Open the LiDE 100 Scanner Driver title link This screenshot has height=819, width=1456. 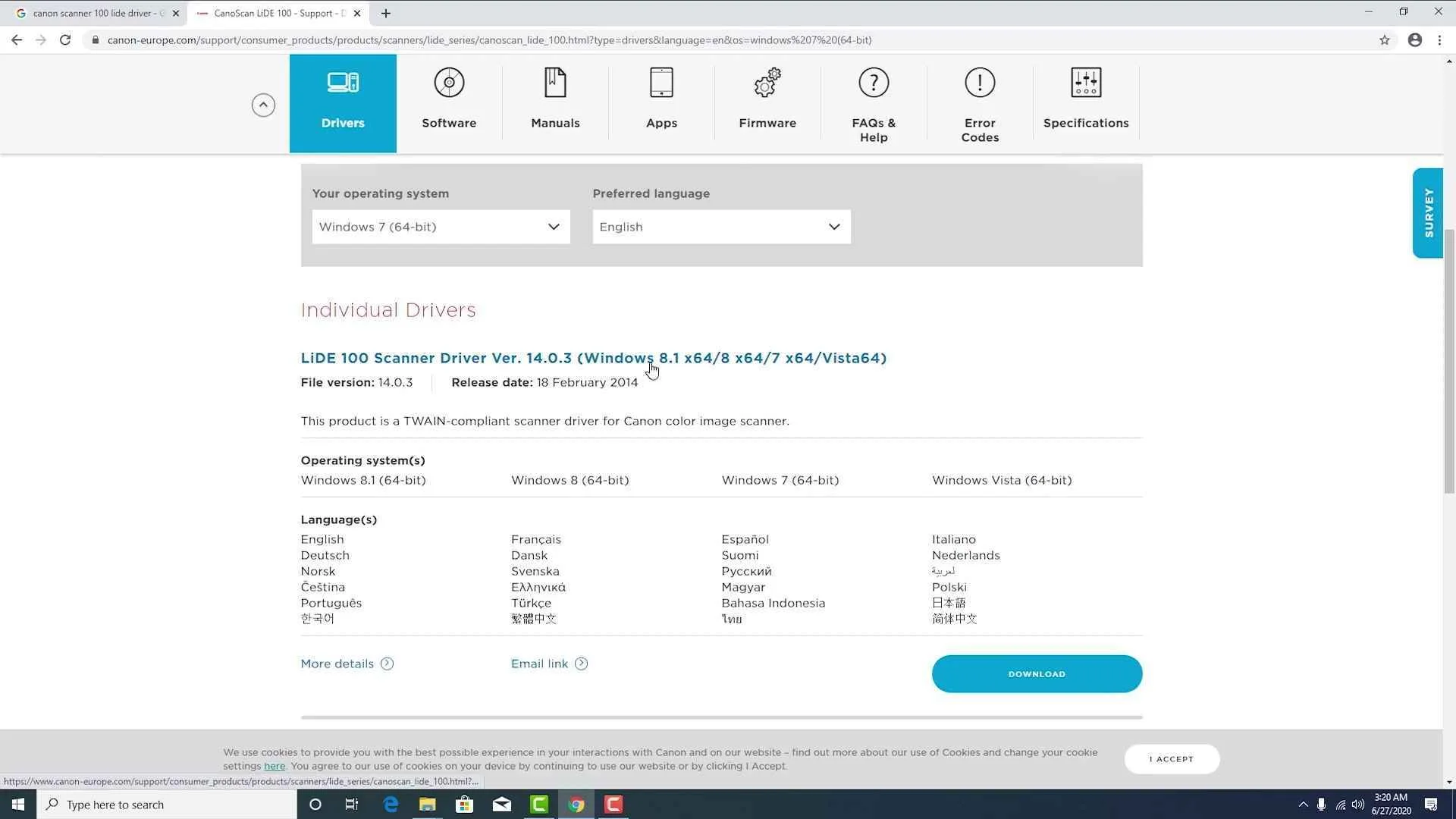click(594, 358)
